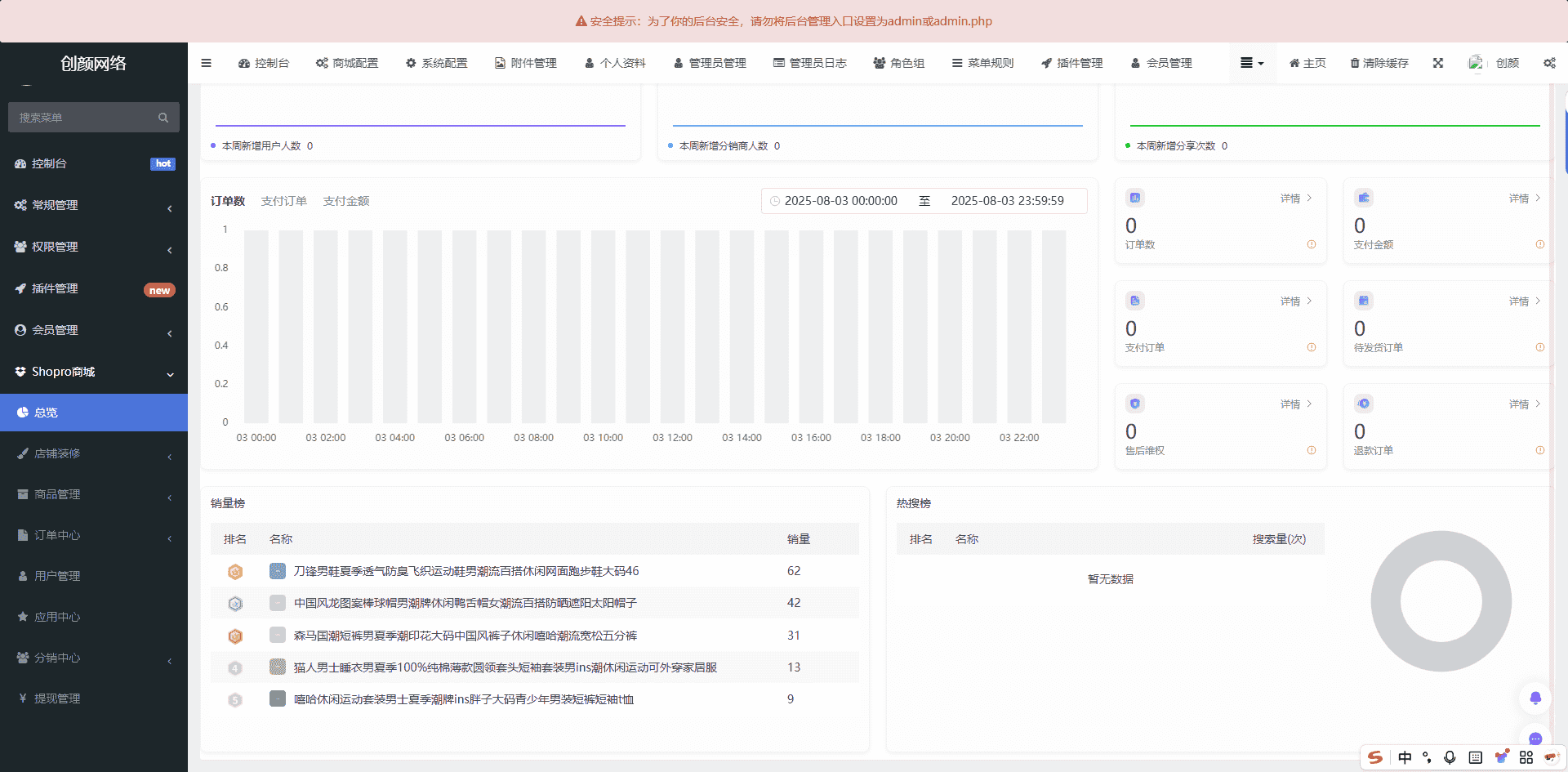
Task: Click the info icon beside 订单数 card
Action: click(x=1312, y=244)
